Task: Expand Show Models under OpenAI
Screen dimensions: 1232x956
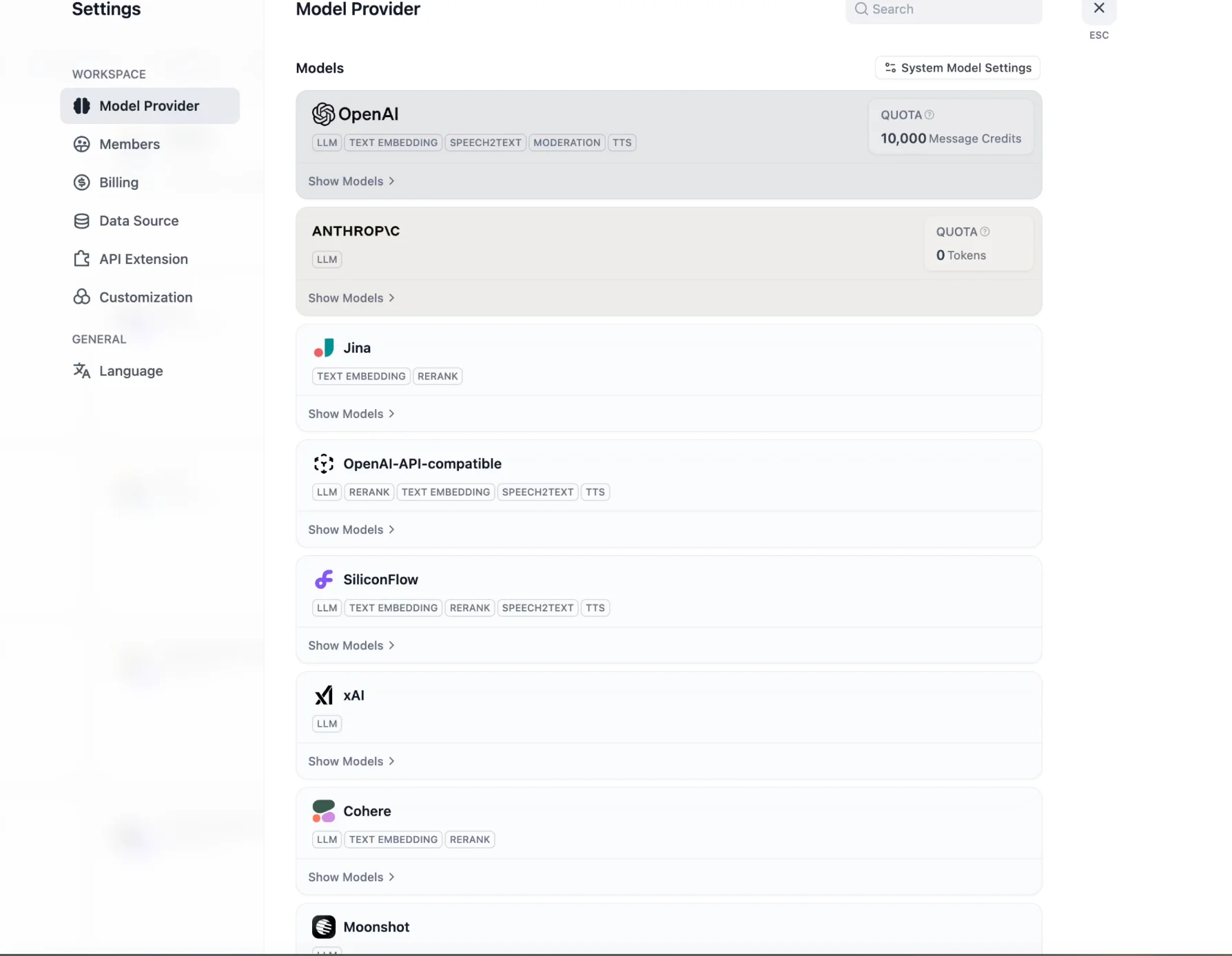Action: pyautogui.click(x=351, y=181)
